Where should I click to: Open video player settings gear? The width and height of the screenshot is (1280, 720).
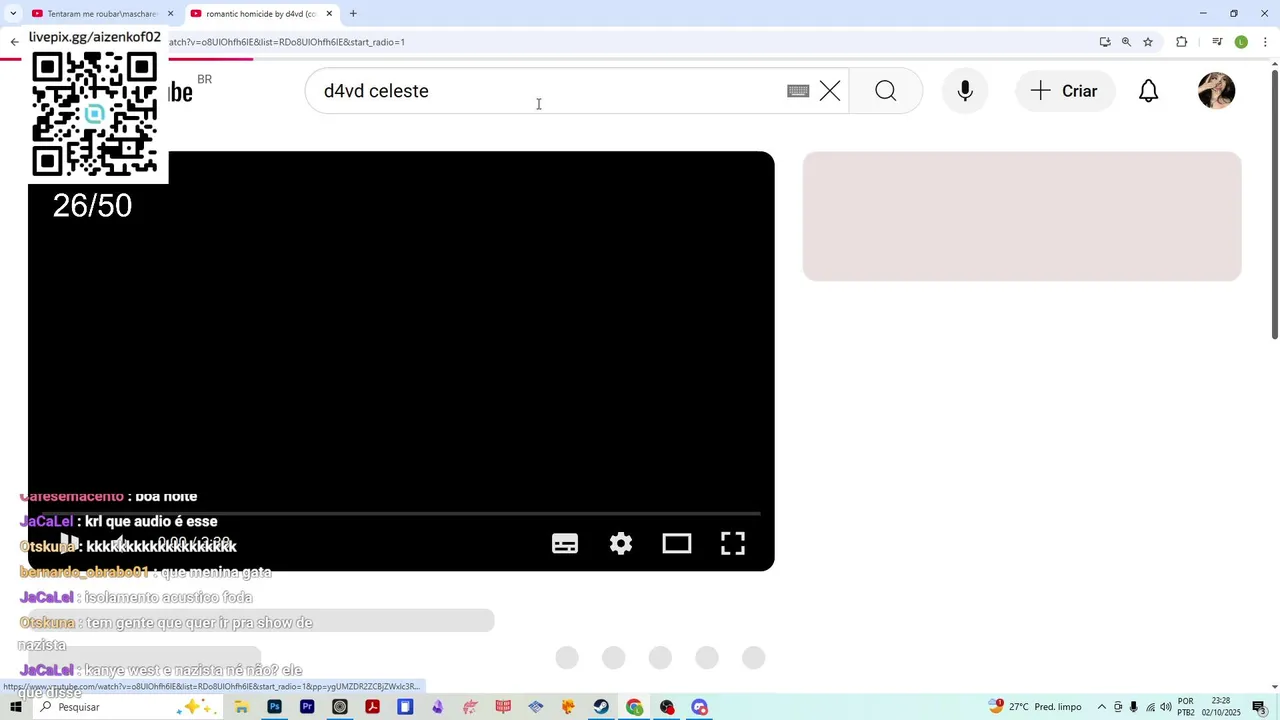click(x=621, y=543)
